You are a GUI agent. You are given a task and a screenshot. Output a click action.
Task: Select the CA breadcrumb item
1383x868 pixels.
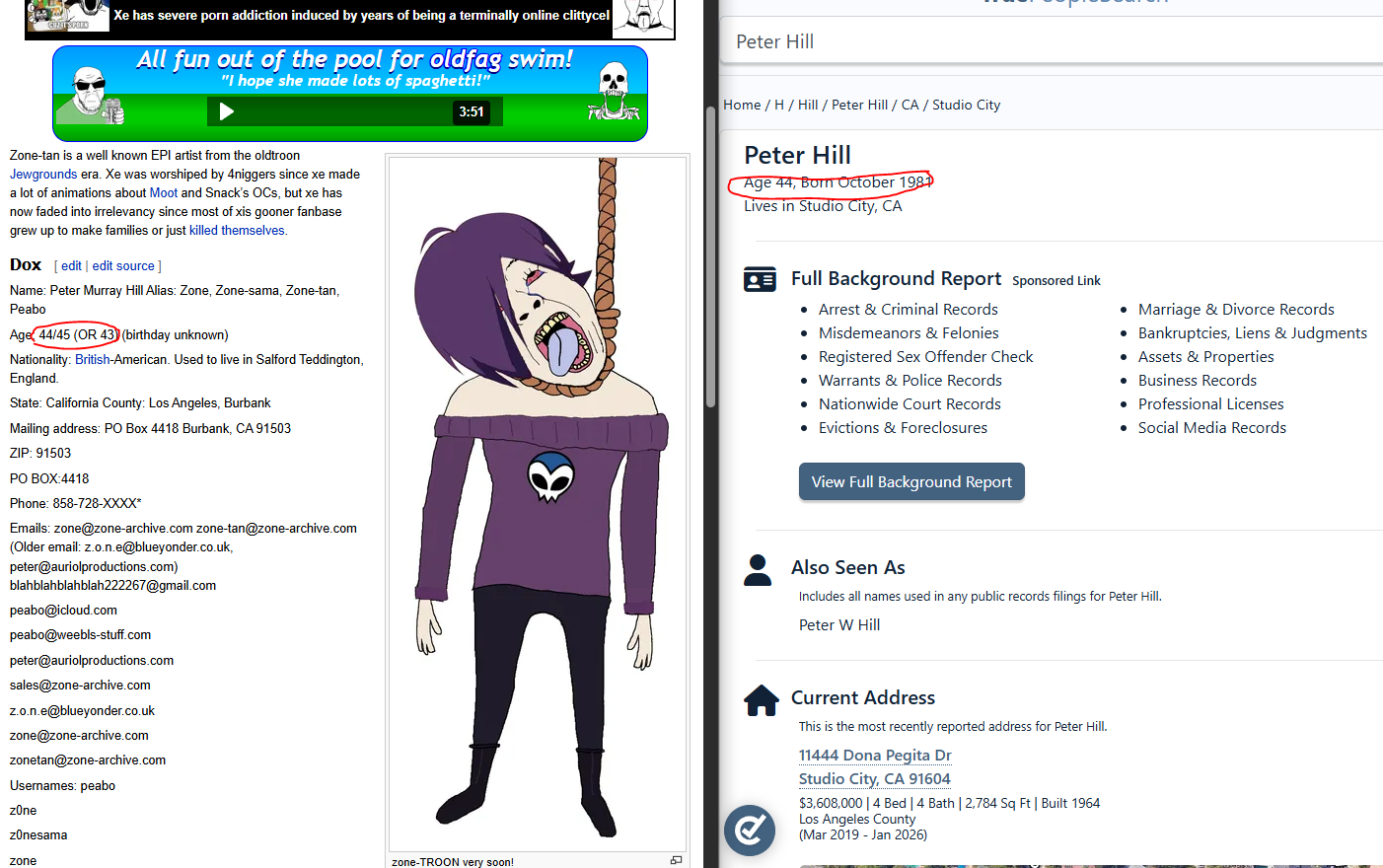[910, 105]
